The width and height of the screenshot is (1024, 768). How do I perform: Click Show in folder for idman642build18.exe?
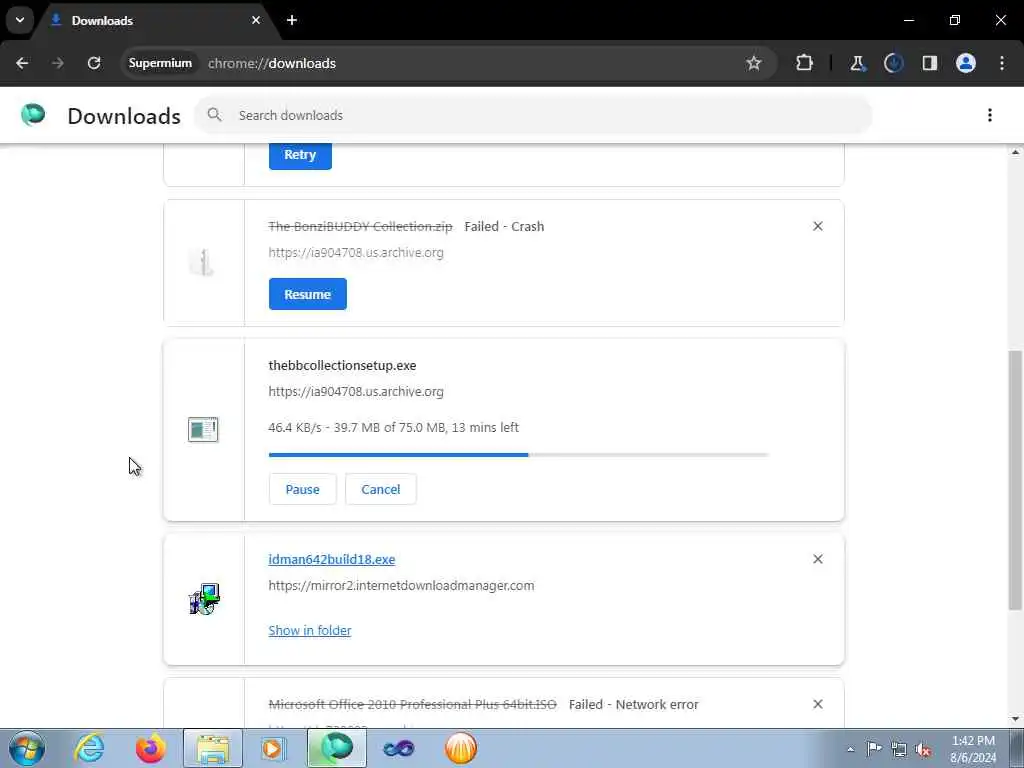point(310,631)
